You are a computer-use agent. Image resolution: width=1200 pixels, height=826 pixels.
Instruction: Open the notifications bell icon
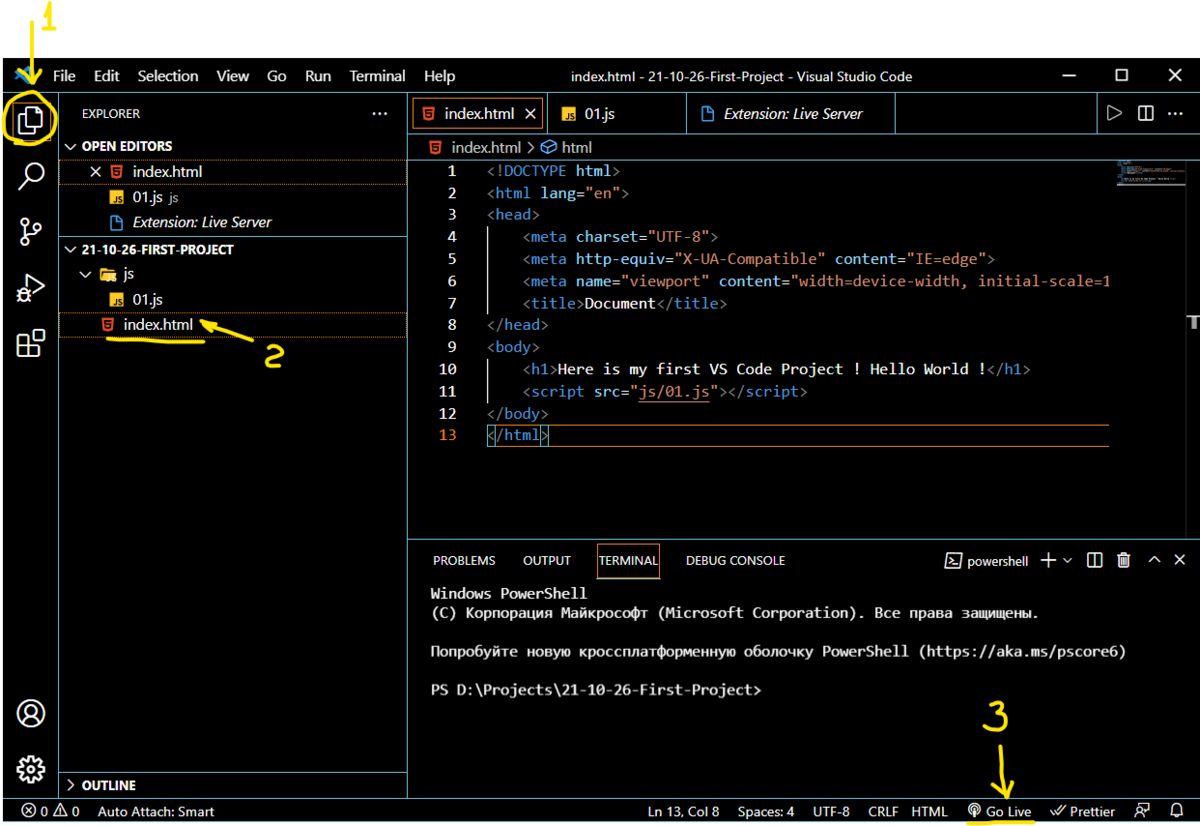pos(1177,811)
